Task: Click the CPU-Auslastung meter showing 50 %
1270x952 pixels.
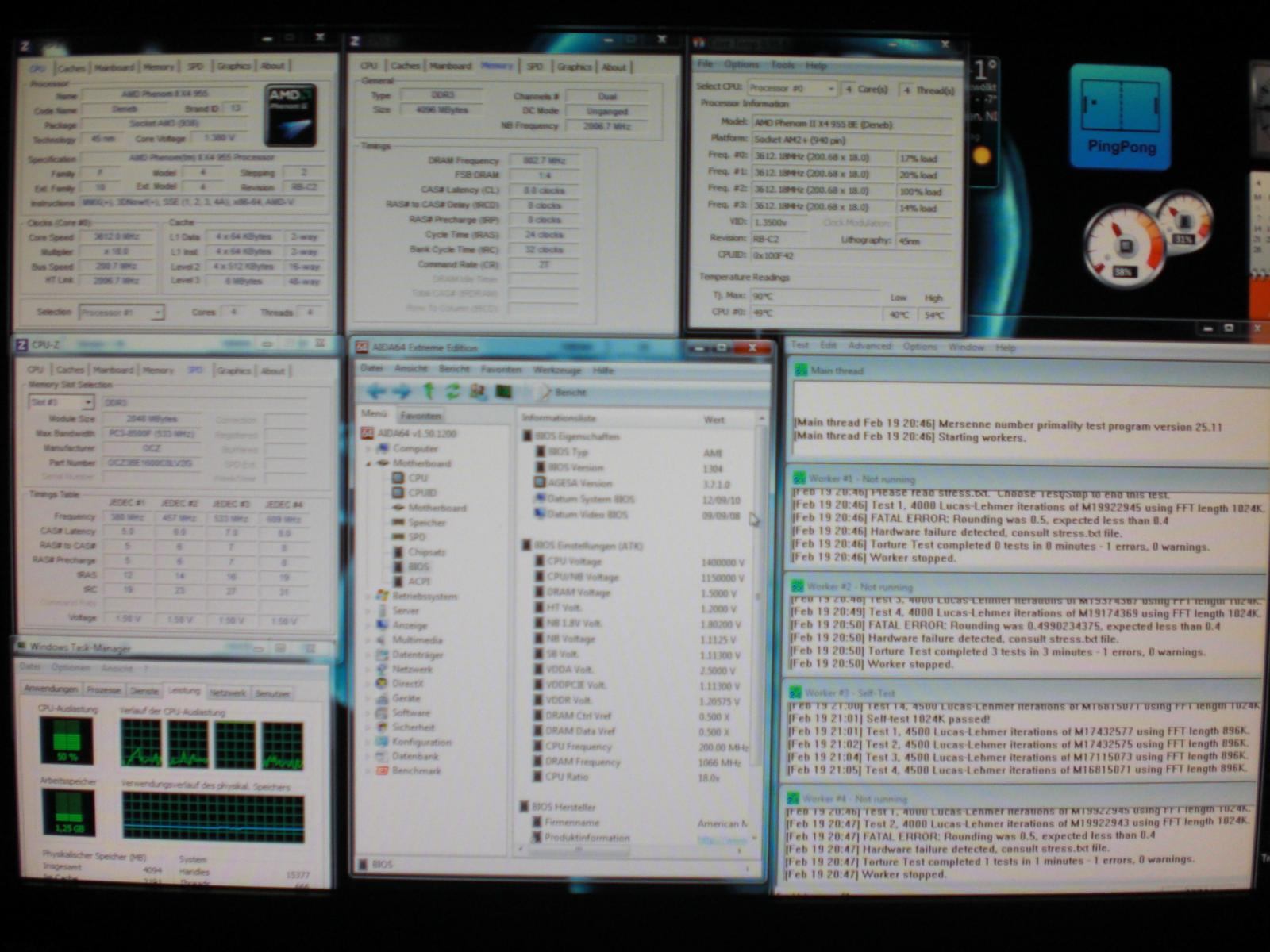Action: click(x=67, y=741)
